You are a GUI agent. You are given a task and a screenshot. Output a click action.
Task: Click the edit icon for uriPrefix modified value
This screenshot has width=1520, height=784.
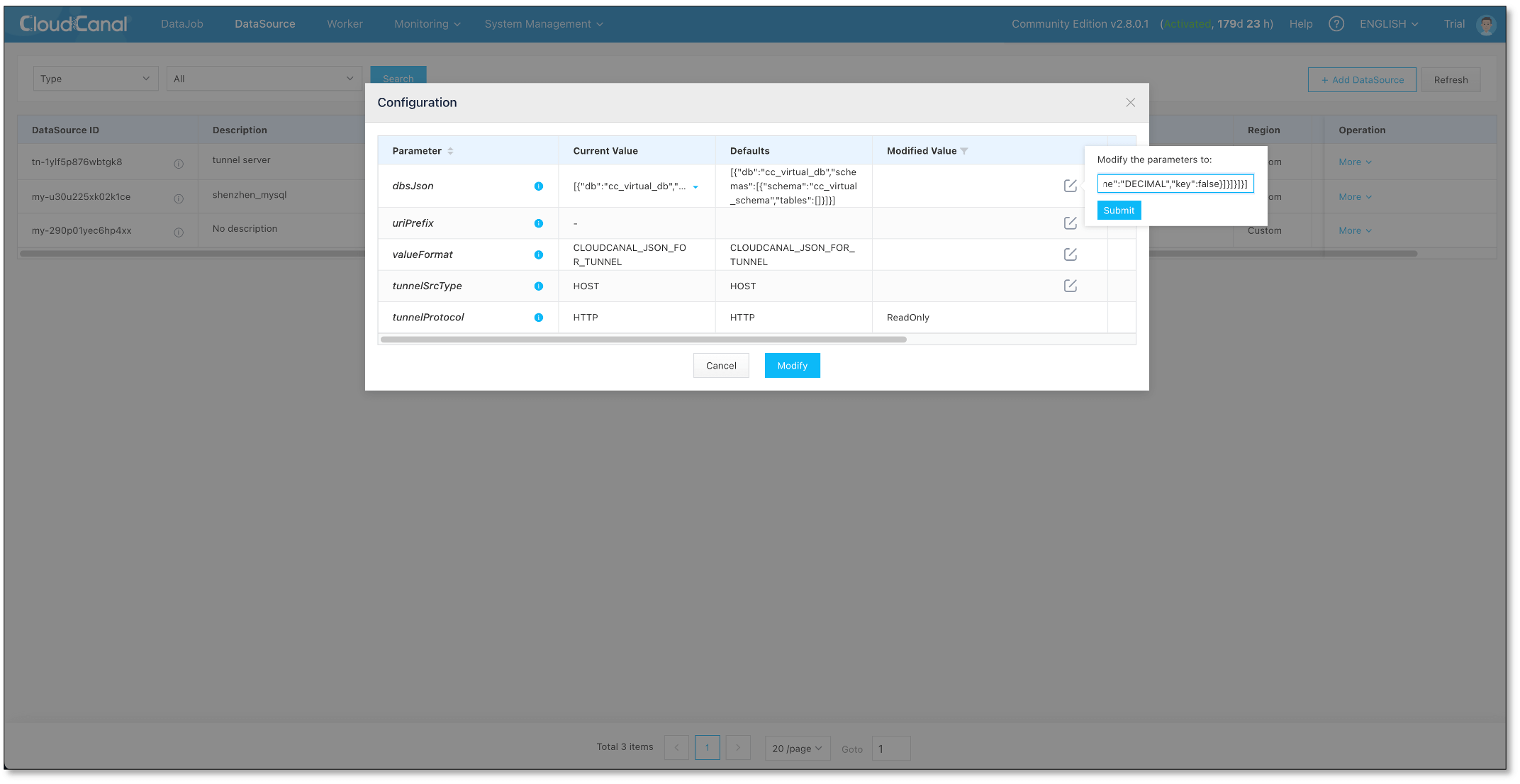click(x=1071, y=223)
